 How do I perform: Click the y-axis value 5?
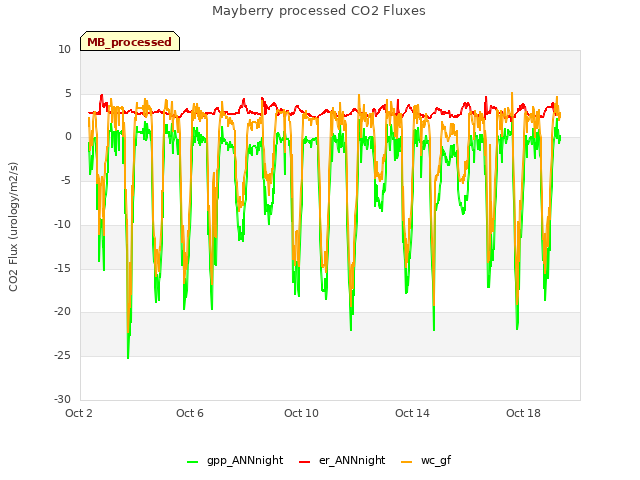[x=68, y=93]
